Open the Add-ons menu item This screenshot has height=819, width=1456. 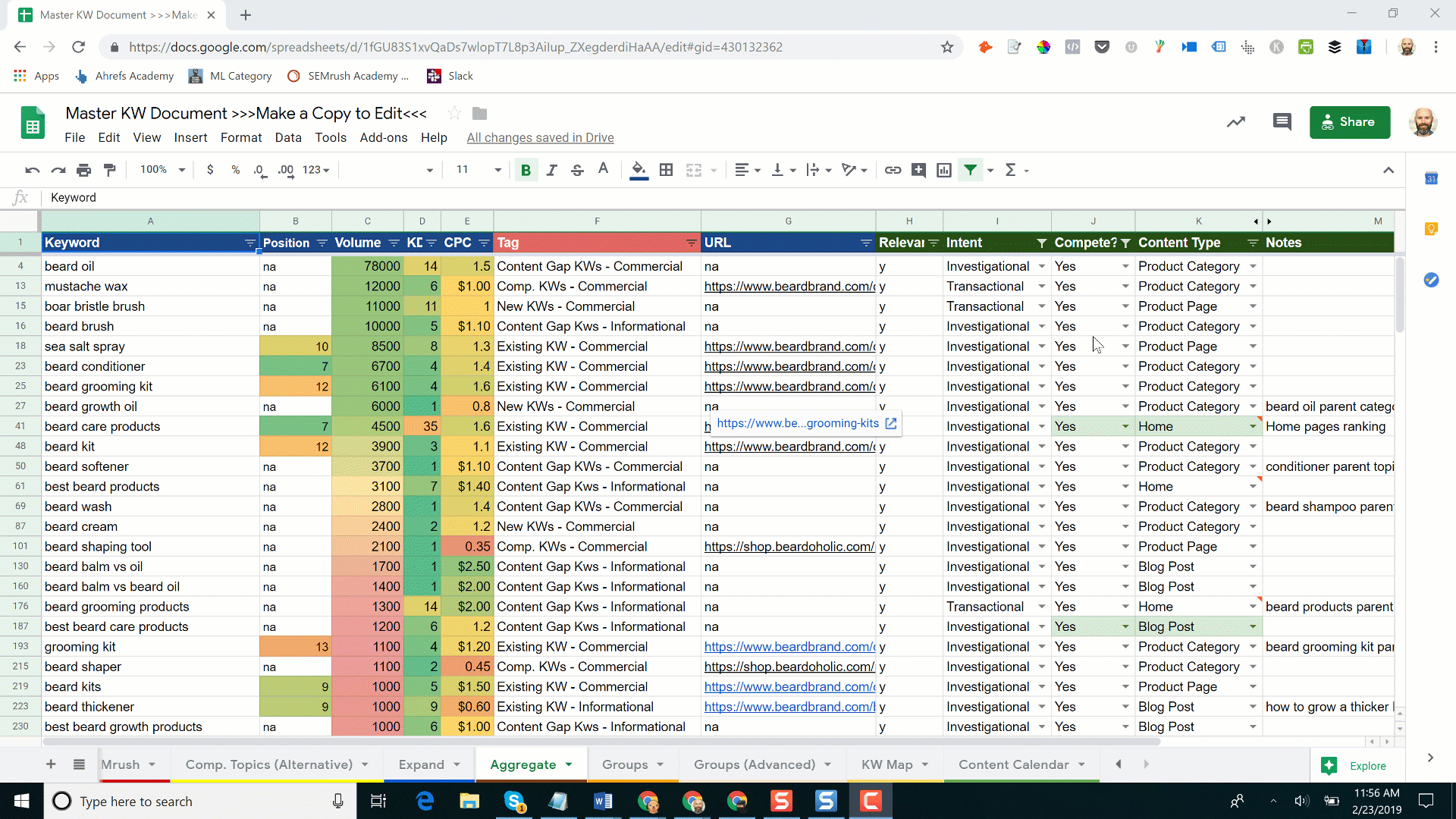tap(384, 138)
